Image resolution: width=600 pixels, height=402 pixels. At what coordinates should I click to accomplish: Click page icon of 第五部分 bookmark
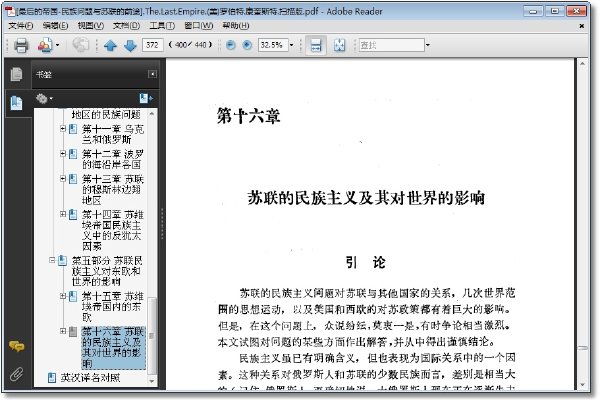62,261
